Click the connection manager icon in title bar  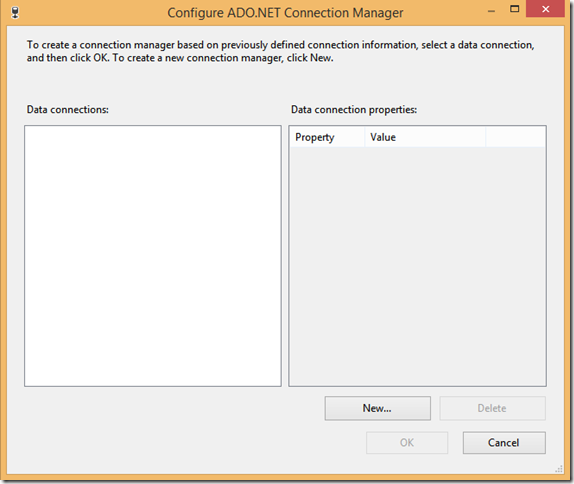(x=15, y=13)
